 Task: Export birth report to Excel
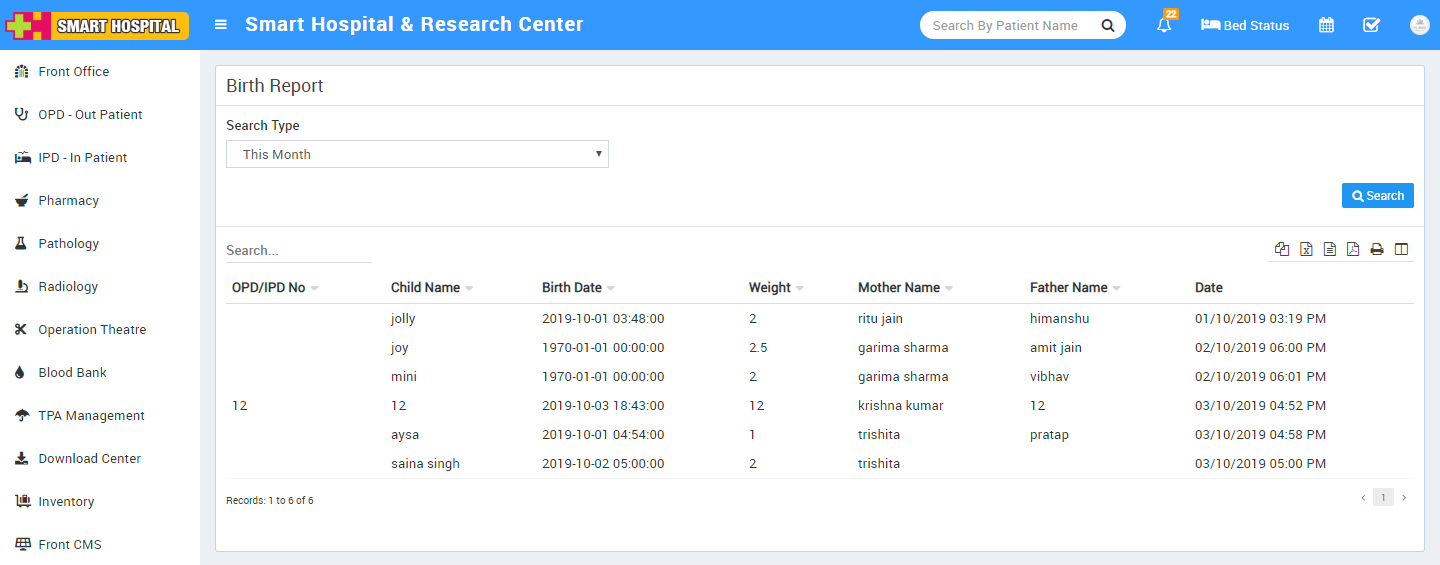pyautogui.click(x=1306, y=249)
